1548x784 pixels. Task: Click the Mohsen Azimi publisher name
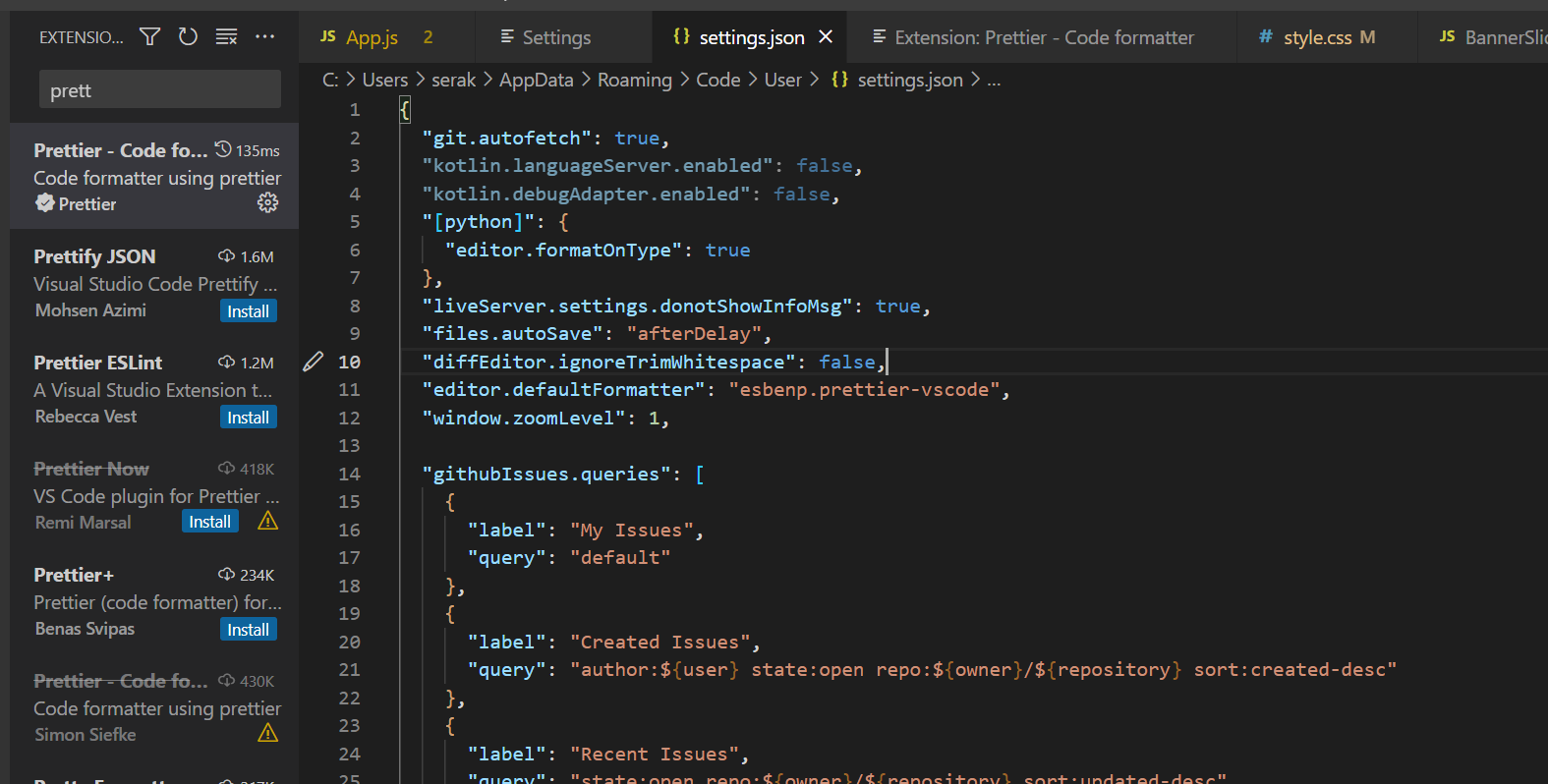pos(90,309)
